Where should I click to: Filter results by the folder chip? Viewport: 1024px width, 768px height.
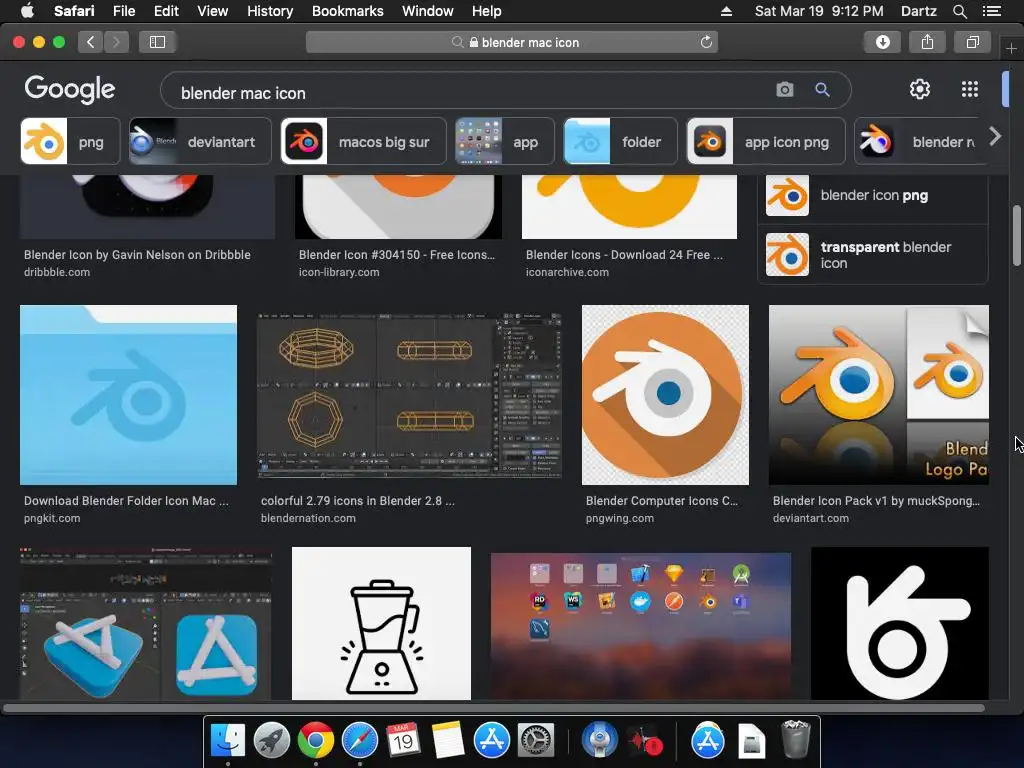coord(620,141)
